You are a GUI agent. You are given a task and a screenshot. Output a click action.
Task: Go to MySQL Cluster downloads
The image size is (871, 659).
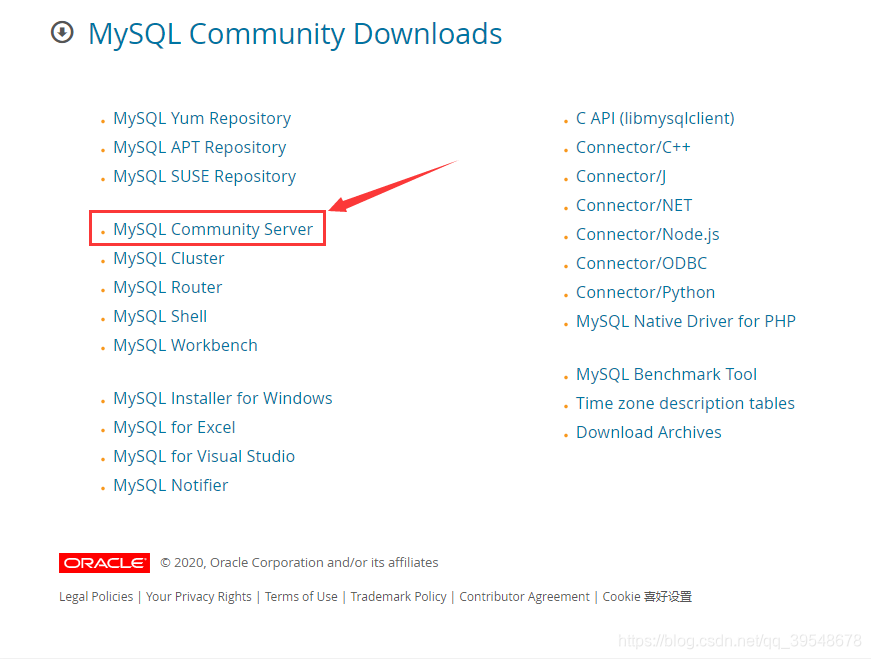coord(169,258)
